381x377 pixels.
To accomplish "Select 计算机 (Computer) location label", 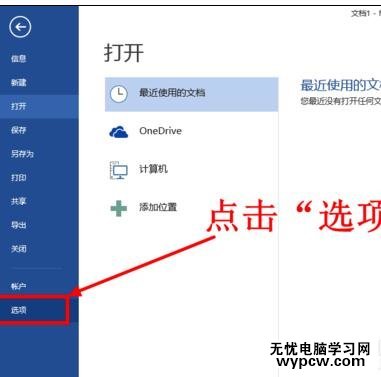I will click(153, 169).
